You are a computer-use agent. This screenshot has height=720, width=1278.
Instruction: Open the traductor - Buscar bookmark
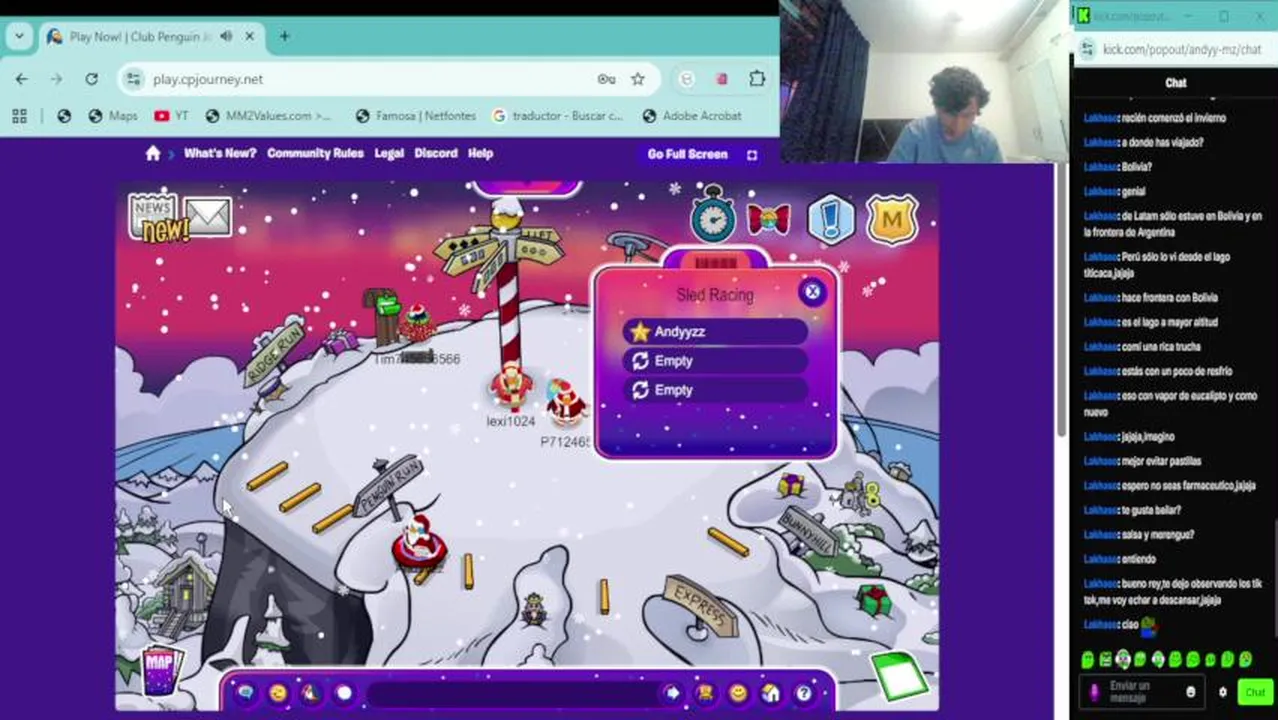tap(557, 116)
